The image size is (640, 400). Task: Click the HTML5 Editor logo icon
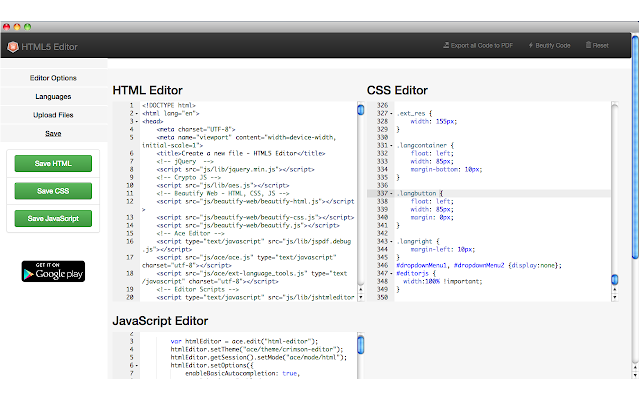point(13,45)
